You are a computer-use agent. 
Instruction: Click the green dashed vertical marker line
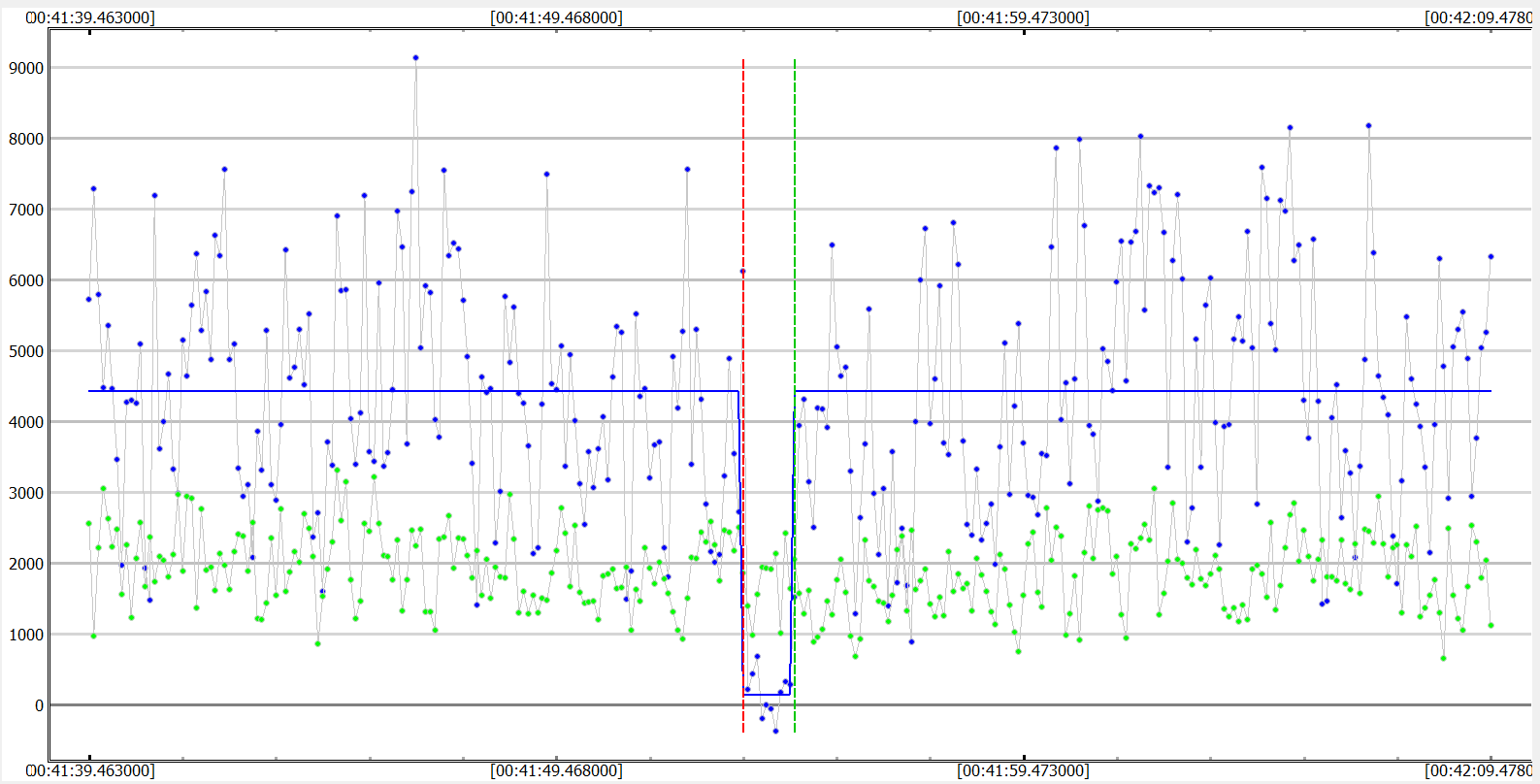pyautogui.click(x=795, y=396)
